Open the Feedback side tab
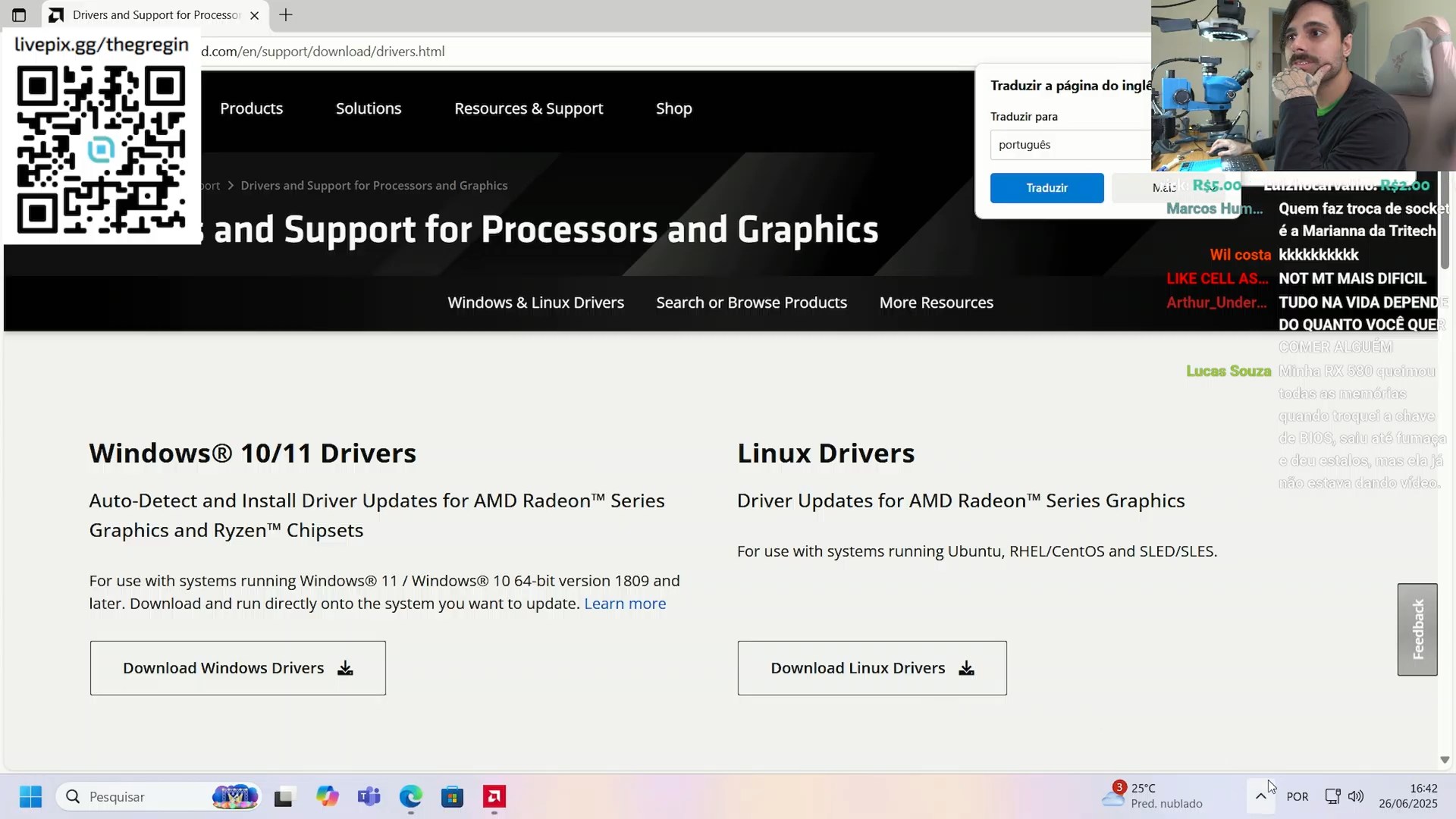 1417,629
